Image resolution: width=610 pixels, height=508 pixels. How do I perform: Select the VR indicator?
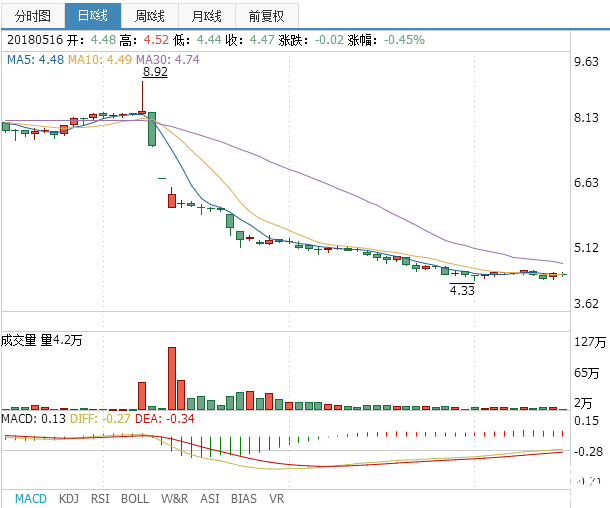277,498
